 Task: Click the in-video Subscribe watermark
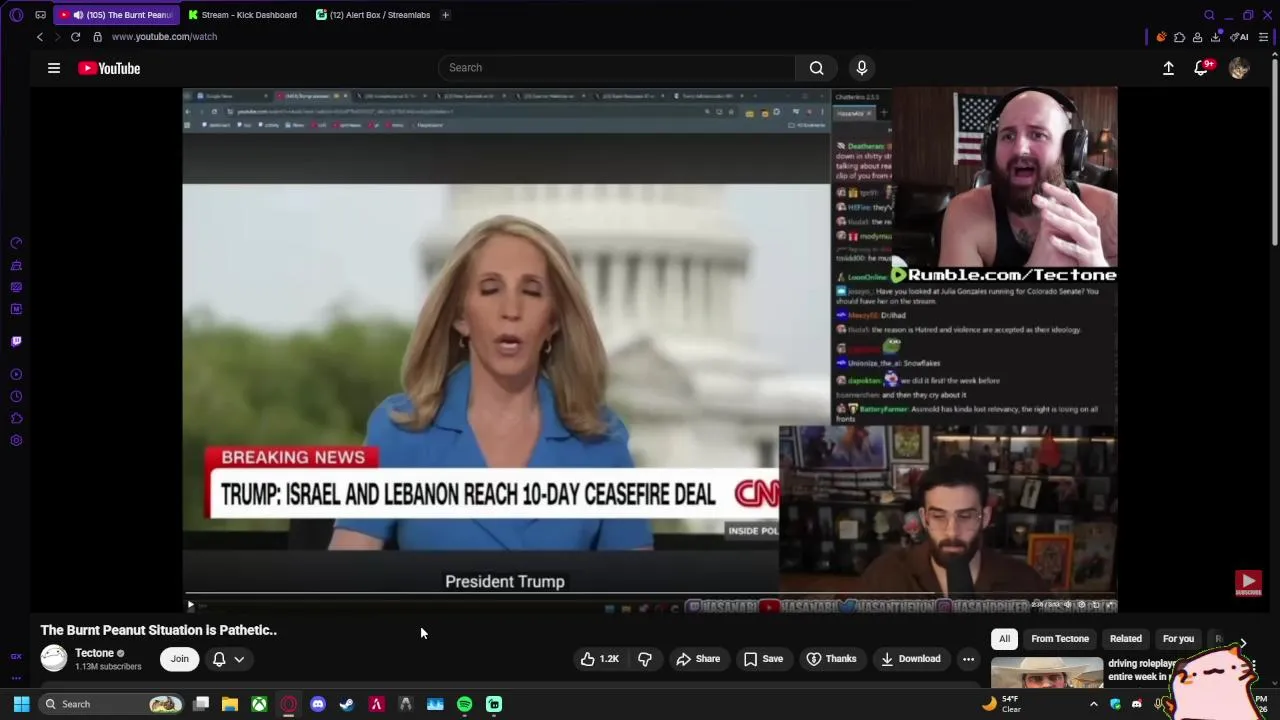(x=1248, y=583)
